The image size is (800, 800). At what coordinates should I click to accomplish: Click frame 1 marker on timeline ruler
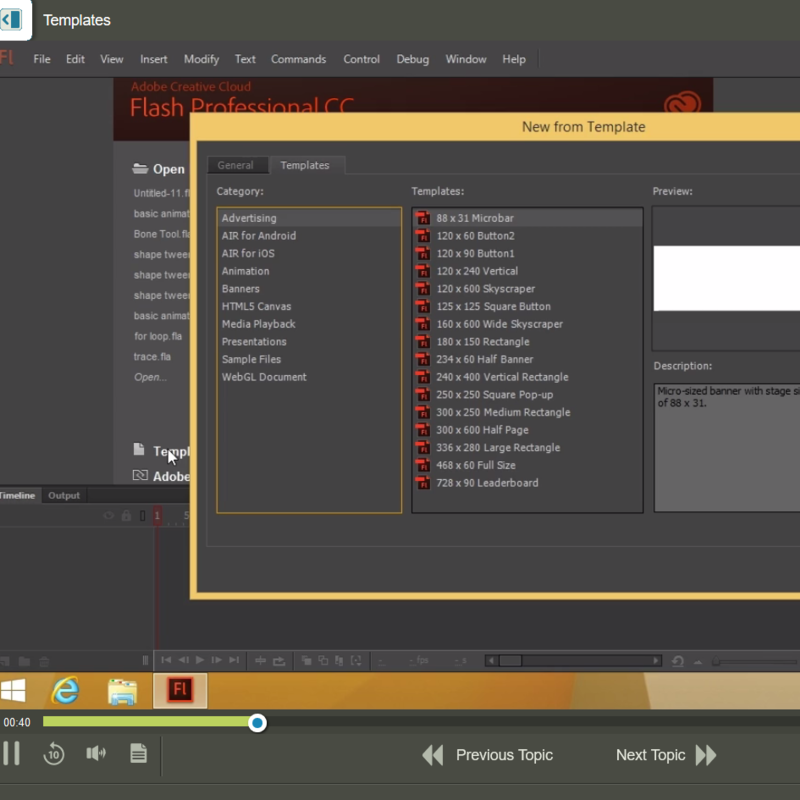point(157,516)
